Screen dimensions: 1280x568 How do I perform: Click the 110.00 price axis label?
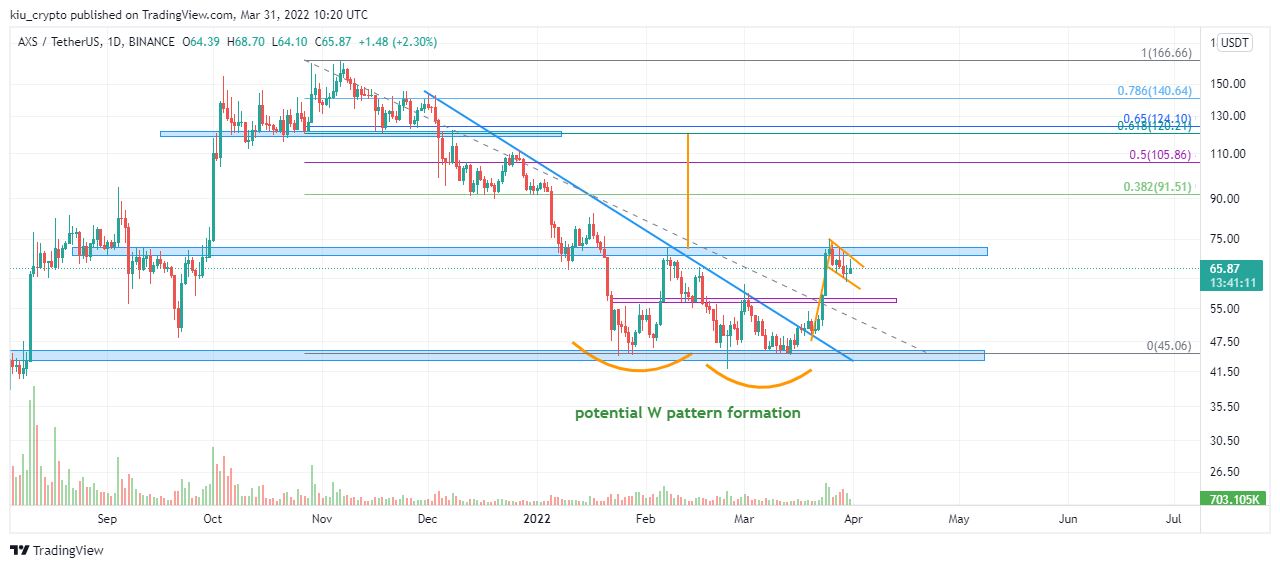1229,154
